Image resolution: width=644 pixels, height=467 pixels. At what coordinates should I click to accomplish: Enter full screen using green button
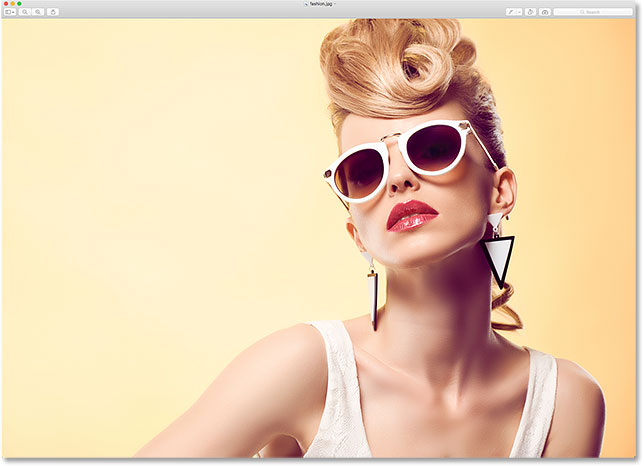tap(19, 4)
